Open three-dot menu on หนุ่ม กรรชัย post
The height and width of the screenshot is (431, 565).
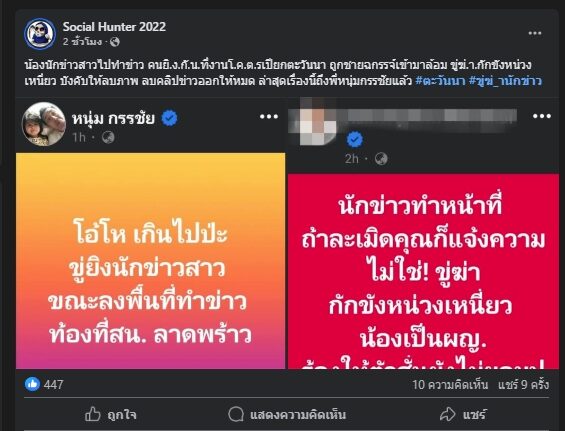pyautogui.click(x=269, y=116)
